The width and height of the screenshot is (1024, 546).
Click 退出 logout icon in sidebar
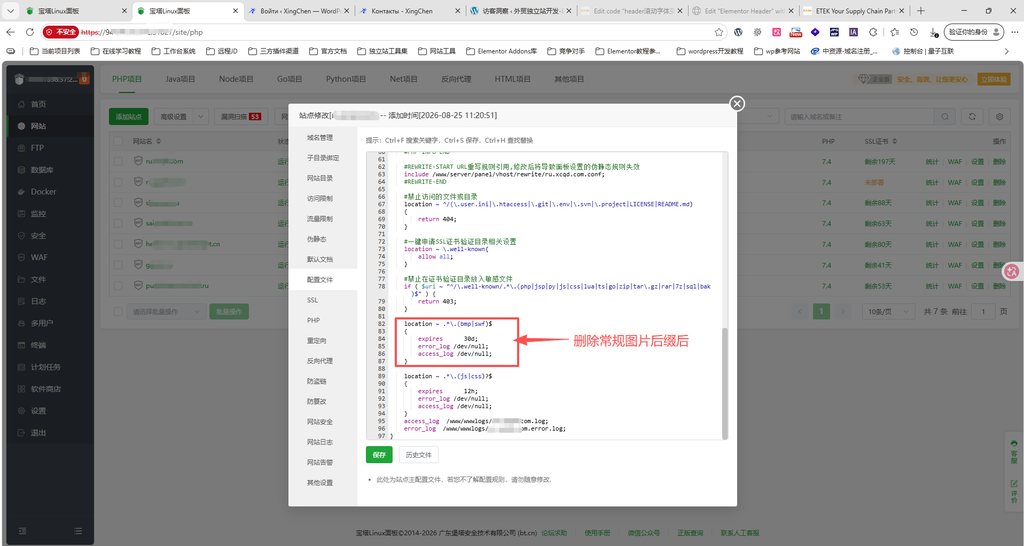[x=22, y=432]
